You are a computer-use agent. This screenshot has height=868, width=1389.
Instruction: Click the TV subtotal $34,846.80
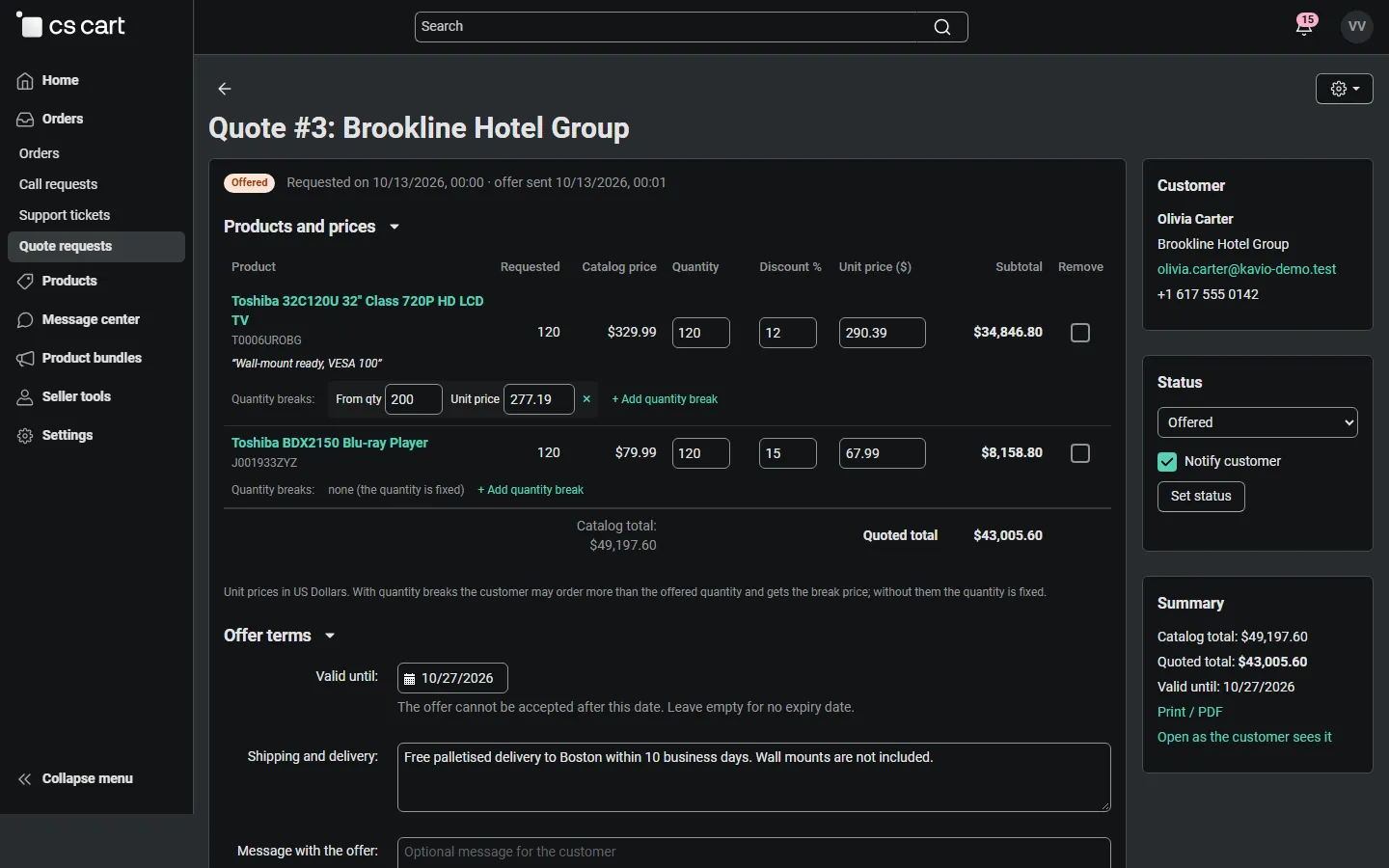pos(1008,332)
